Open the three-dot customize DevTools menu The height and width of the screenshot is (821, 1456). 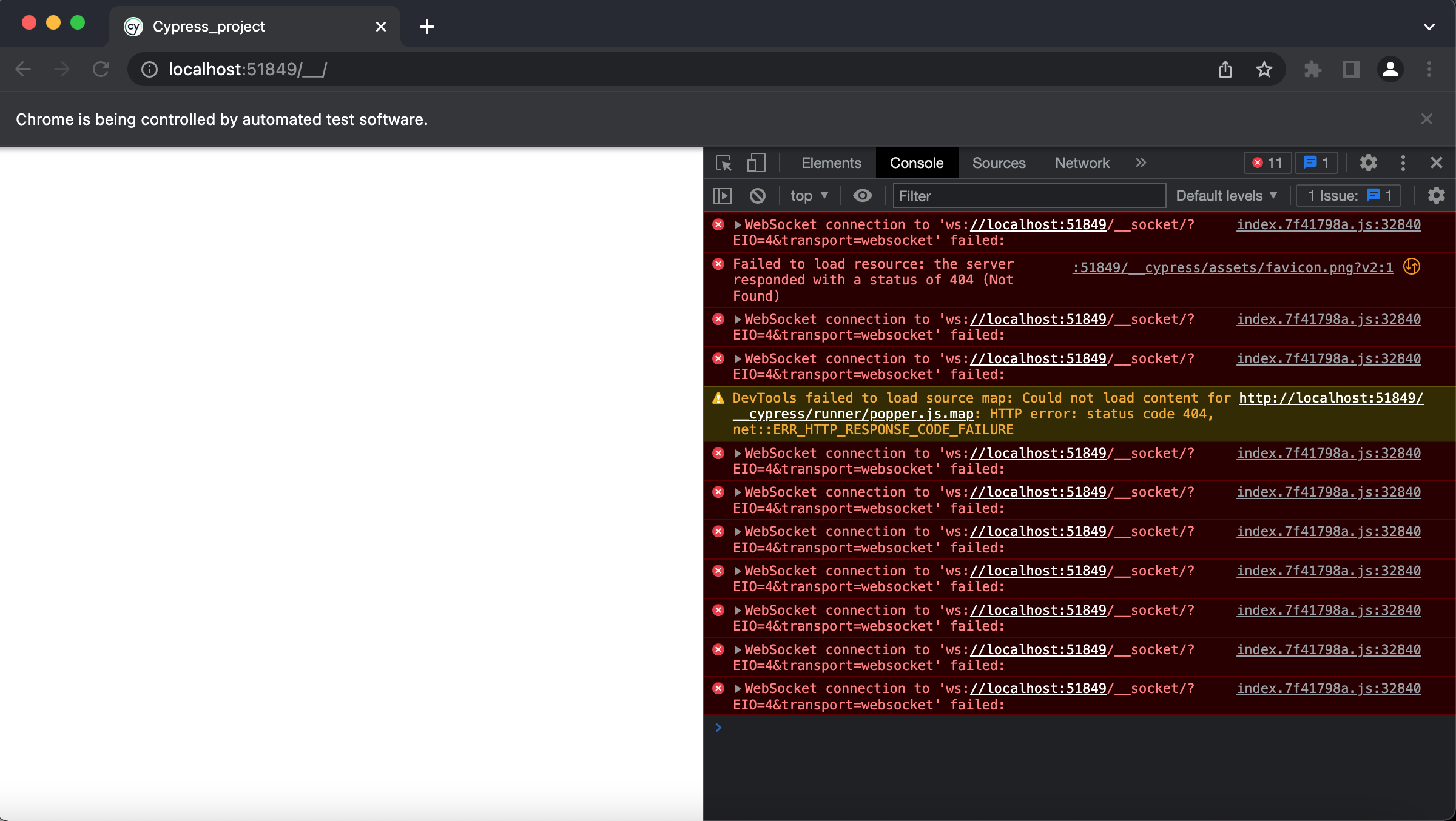coord(1403,163)
